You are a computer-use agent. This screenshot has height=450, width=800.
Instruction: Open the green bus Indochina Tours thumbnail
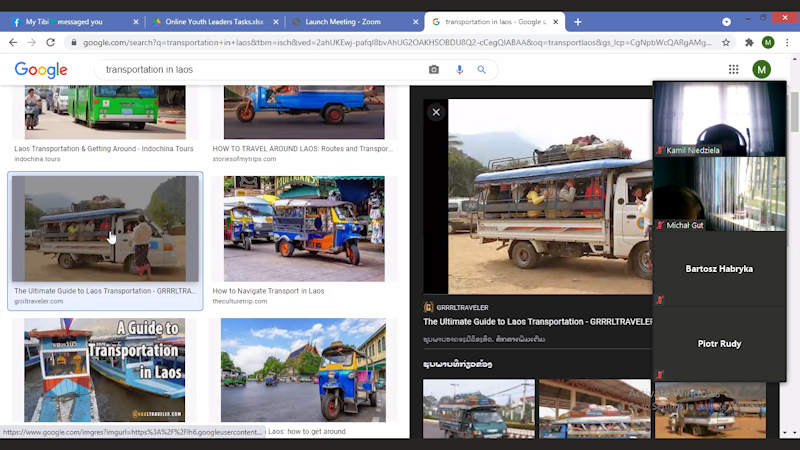click(x=105, y=112)
